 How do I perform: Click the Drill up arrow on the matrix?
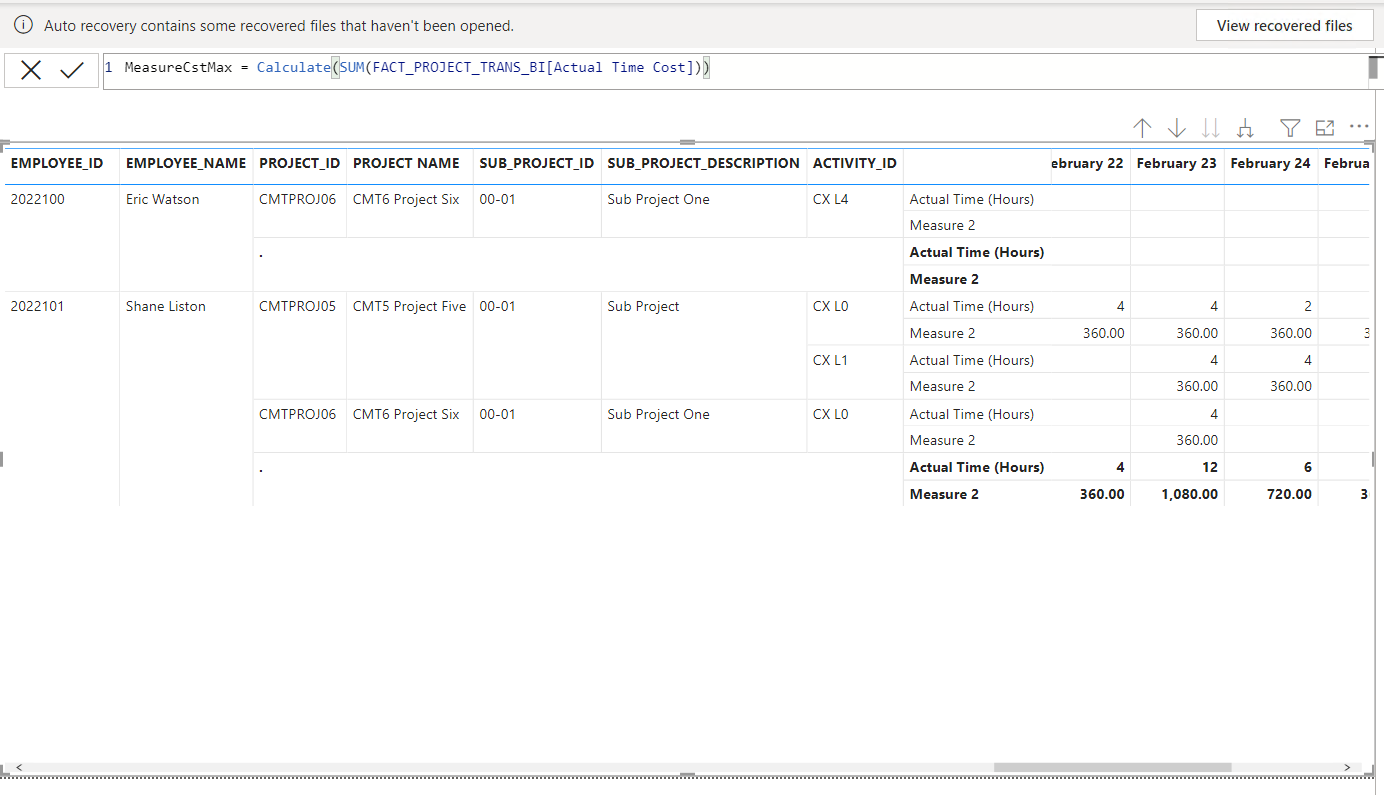tap(1143, 128)
